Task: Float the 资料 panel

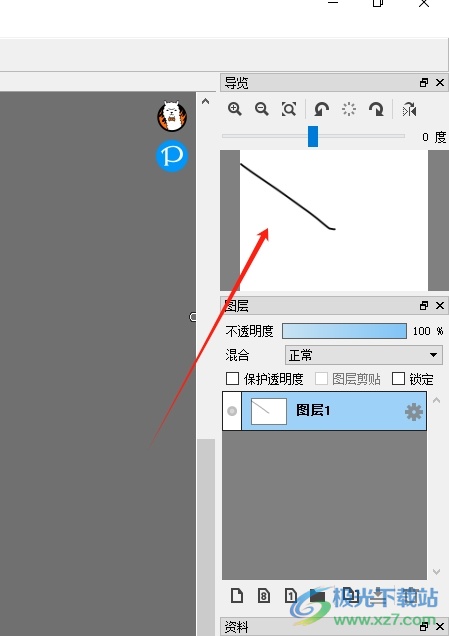Action: tap(424, 627)
